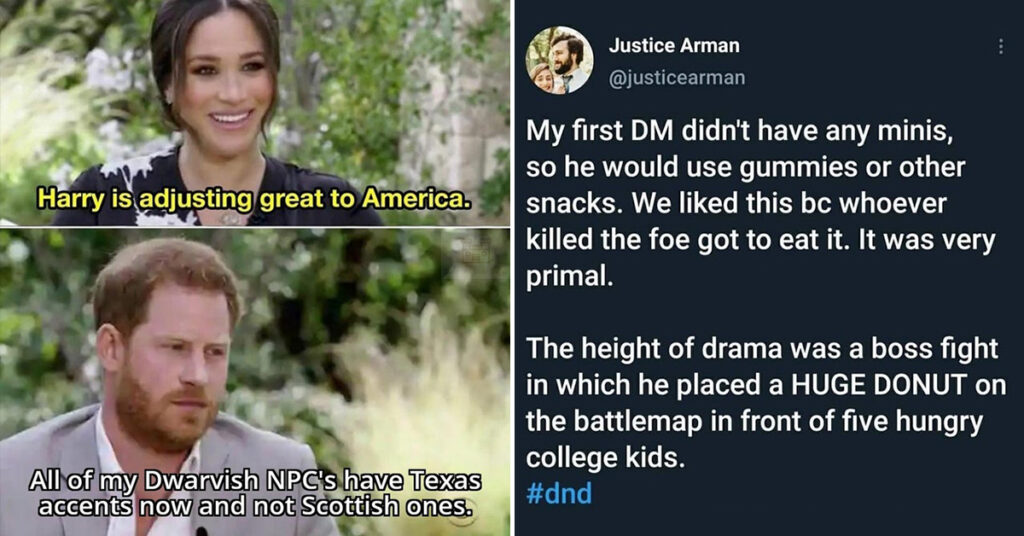Click the 'Dwarvish NPC's have Texas accents' caption
This screenshot has height=536, width=1024.
pos(255,493)
